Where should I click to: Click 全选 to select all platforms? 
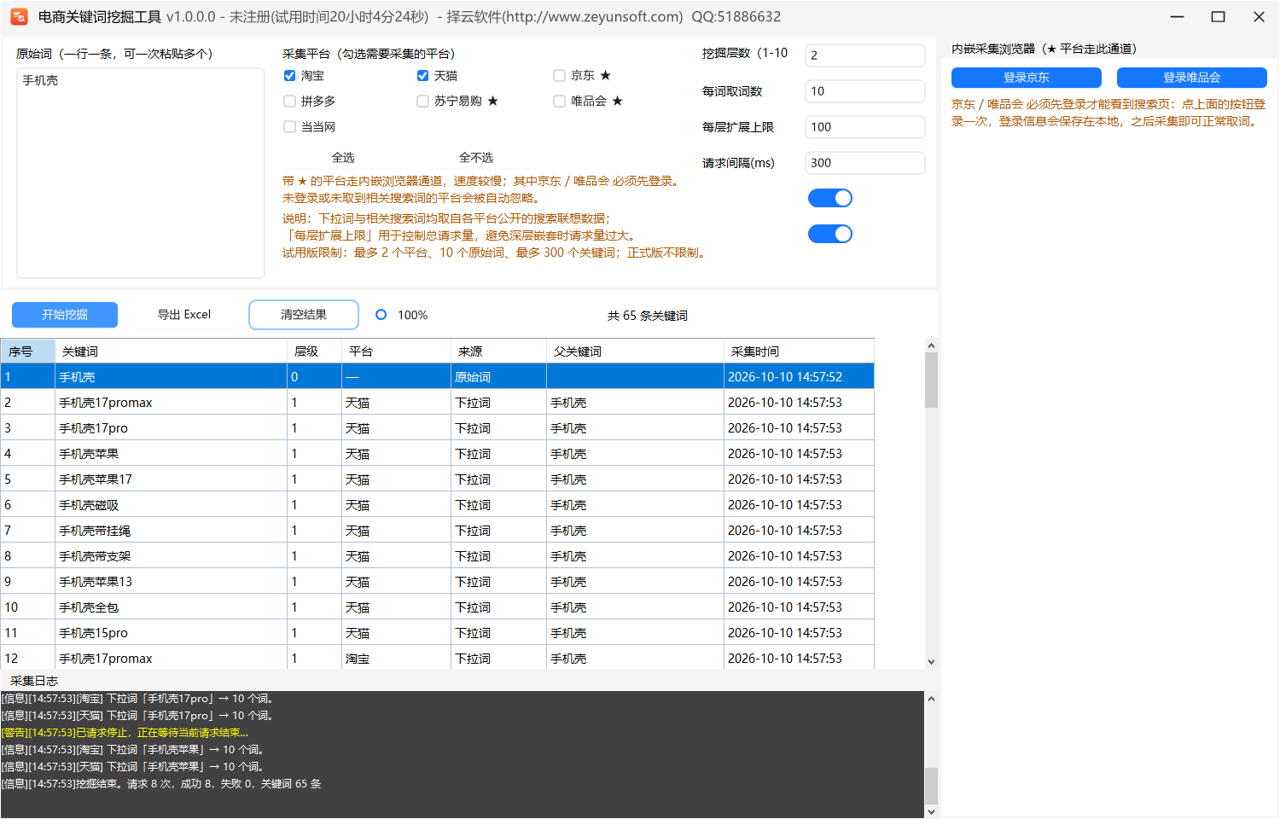pos(343,158)
